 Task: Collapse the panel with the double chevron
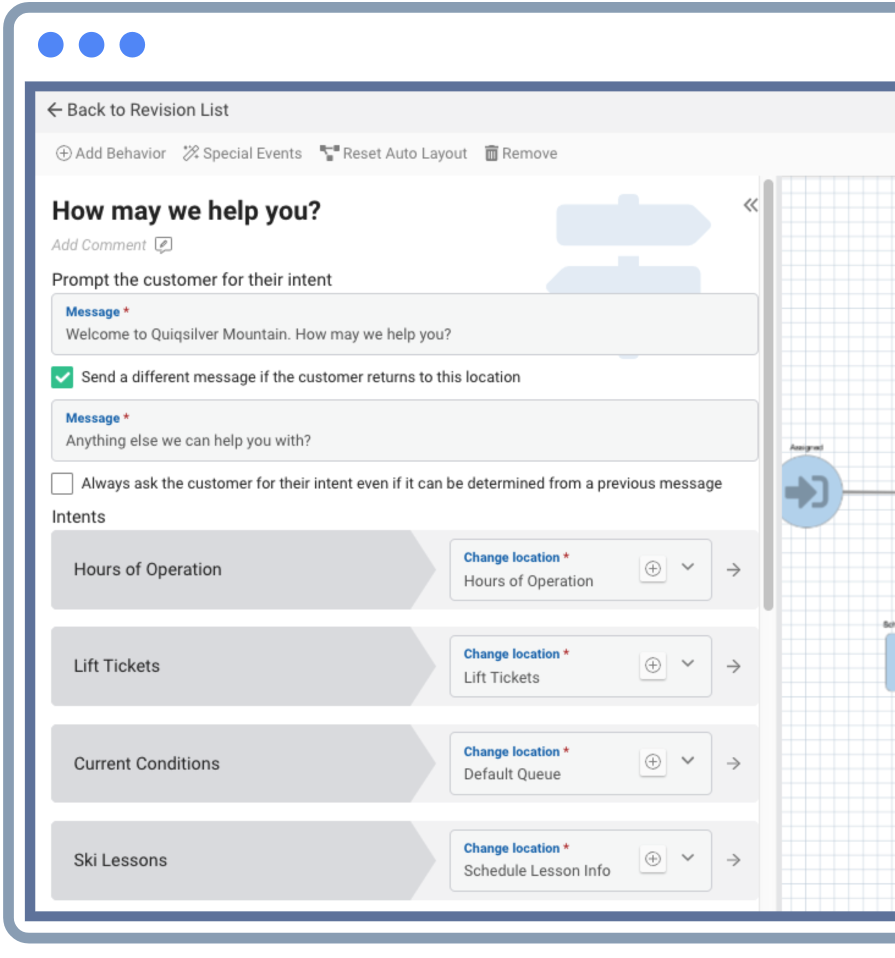coord(750,205)
